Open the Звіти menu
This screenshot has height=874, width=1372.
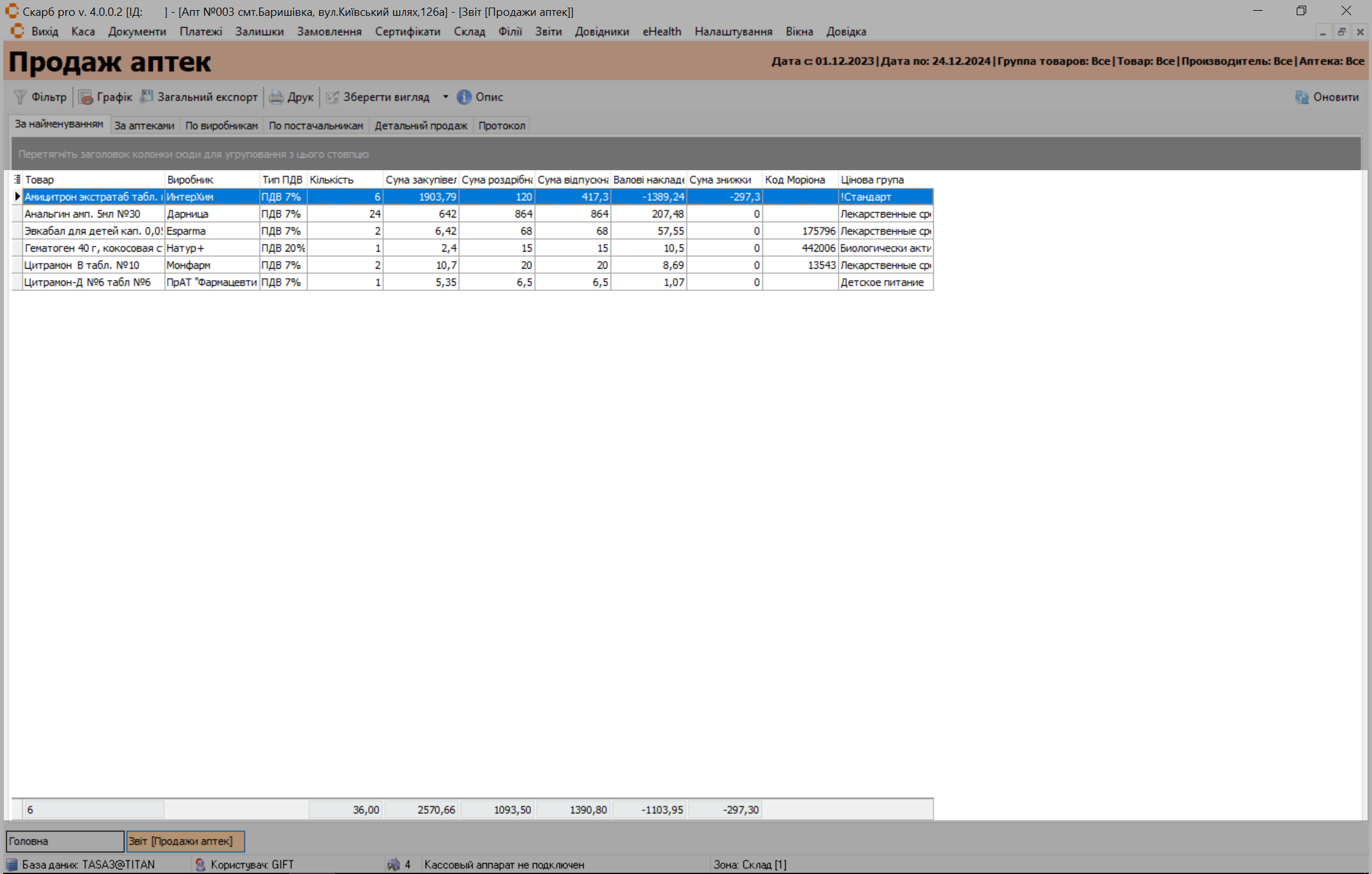[x=548, y=32]
